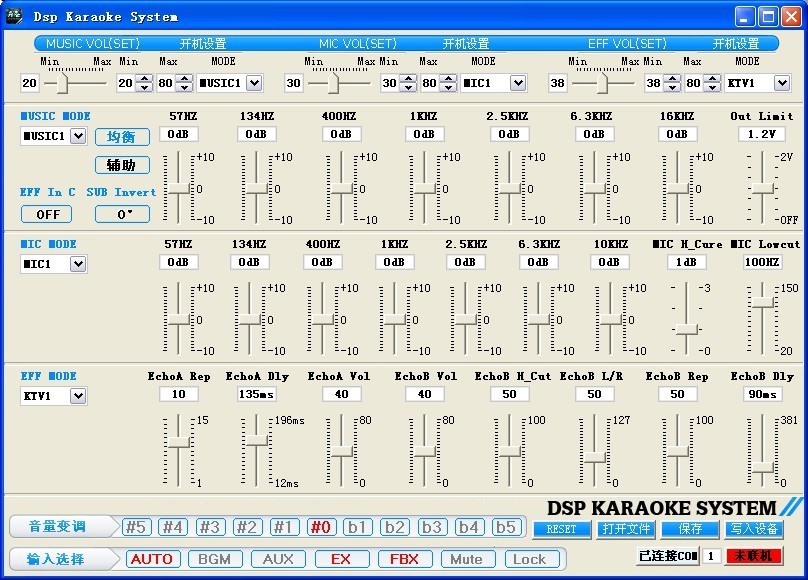The image size is (808, 580).
Task: Click the RESET button
Action: [561, 530]
